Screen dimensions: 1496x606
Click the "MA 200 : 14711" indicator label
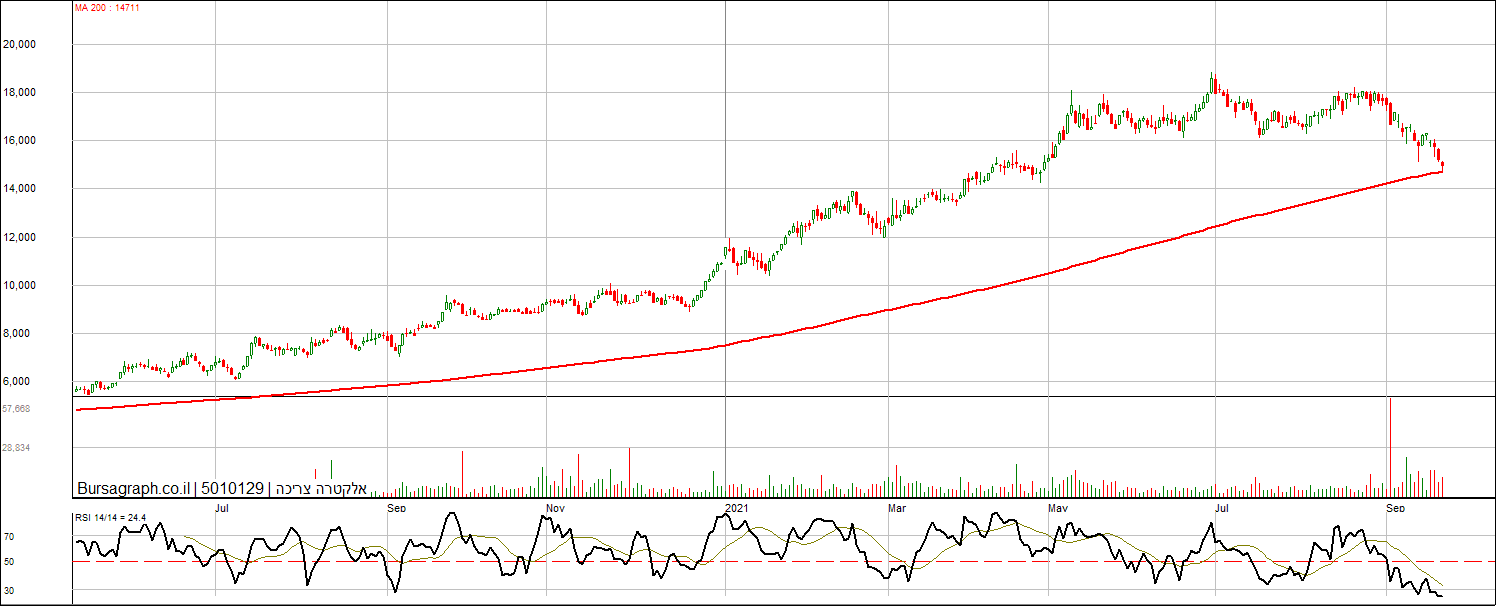[x=107, y=7]
